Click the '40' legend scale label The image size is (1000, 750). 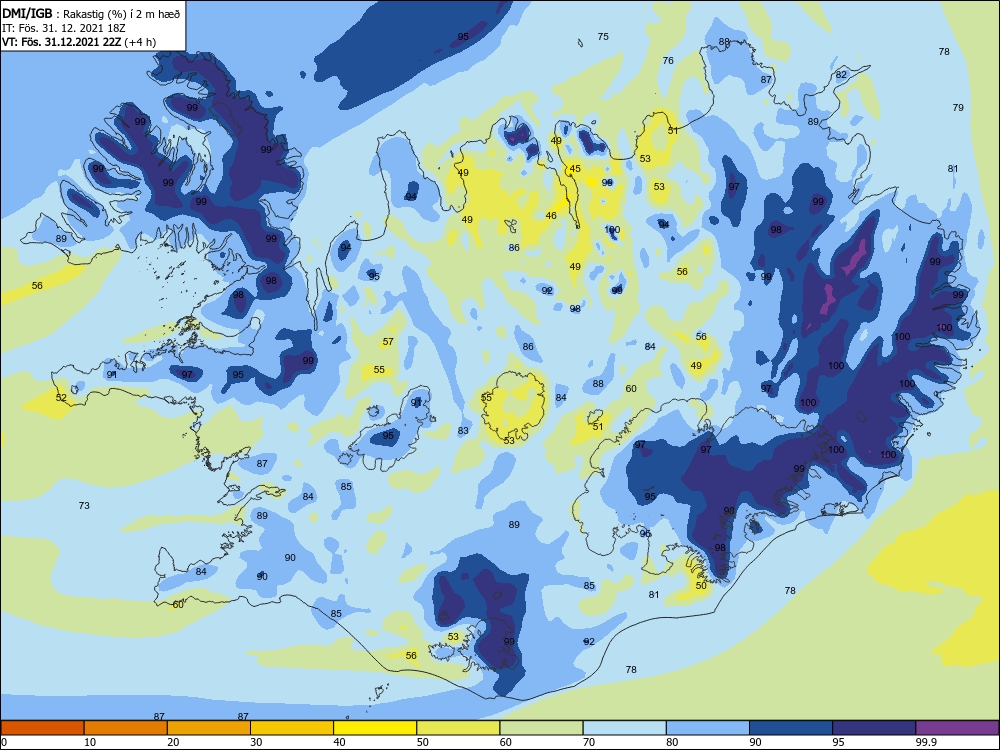[340, 742]
